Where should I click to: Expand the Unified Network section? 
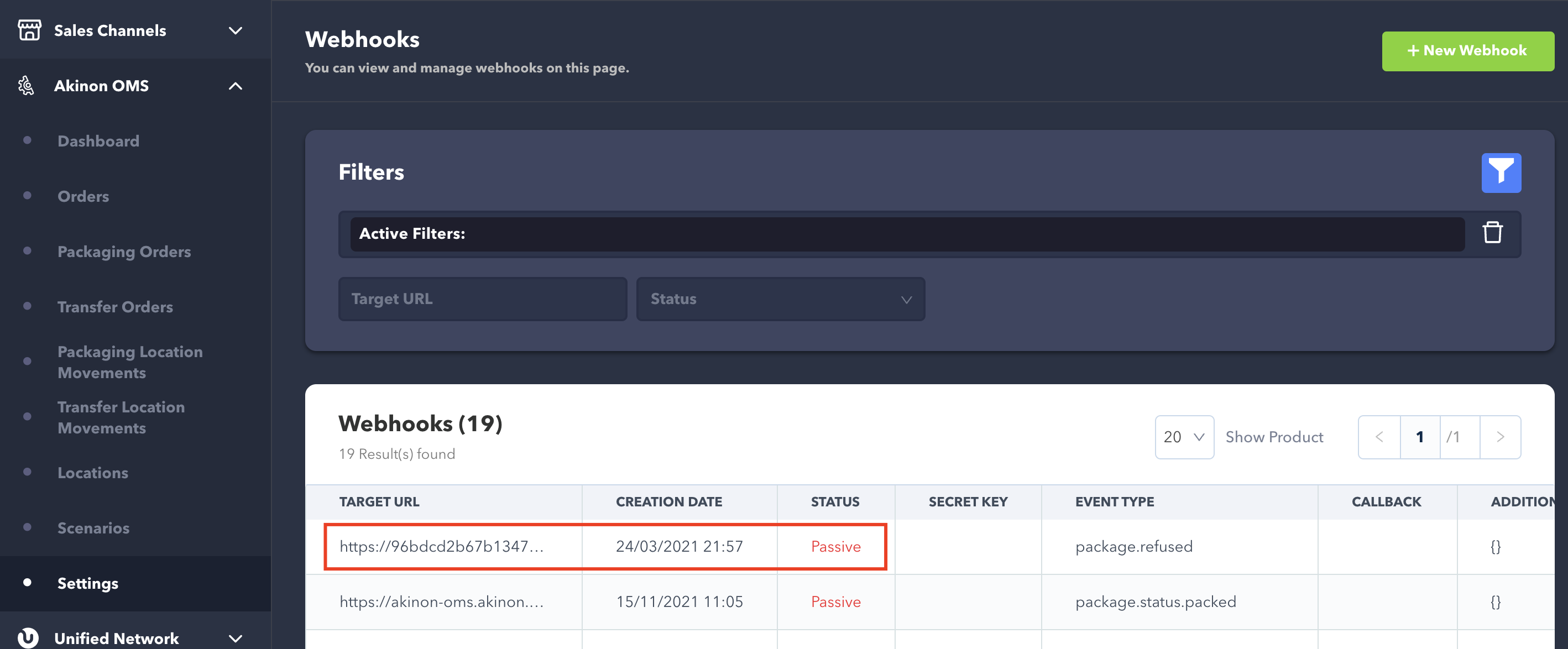pyautogui.click(x=235, y=638)
